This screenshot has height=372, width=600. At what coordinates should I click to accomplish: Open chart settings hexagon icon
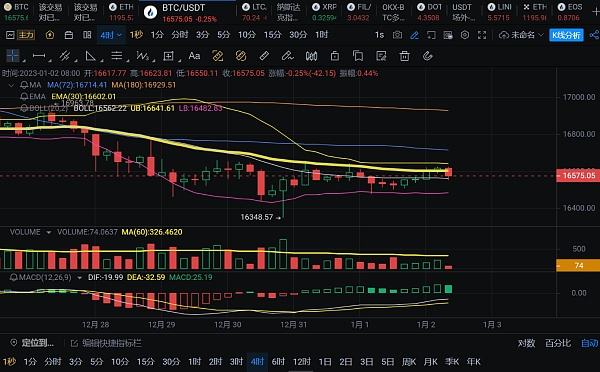465,35
